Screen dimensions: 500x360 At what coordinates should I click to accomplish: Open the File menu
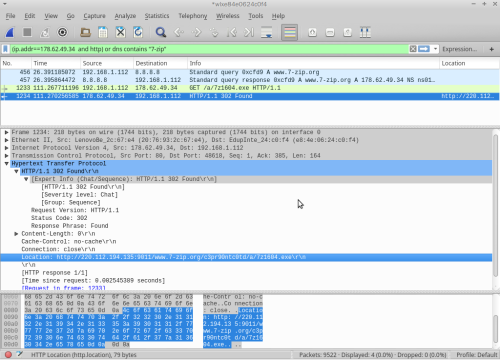click(11, 16)
